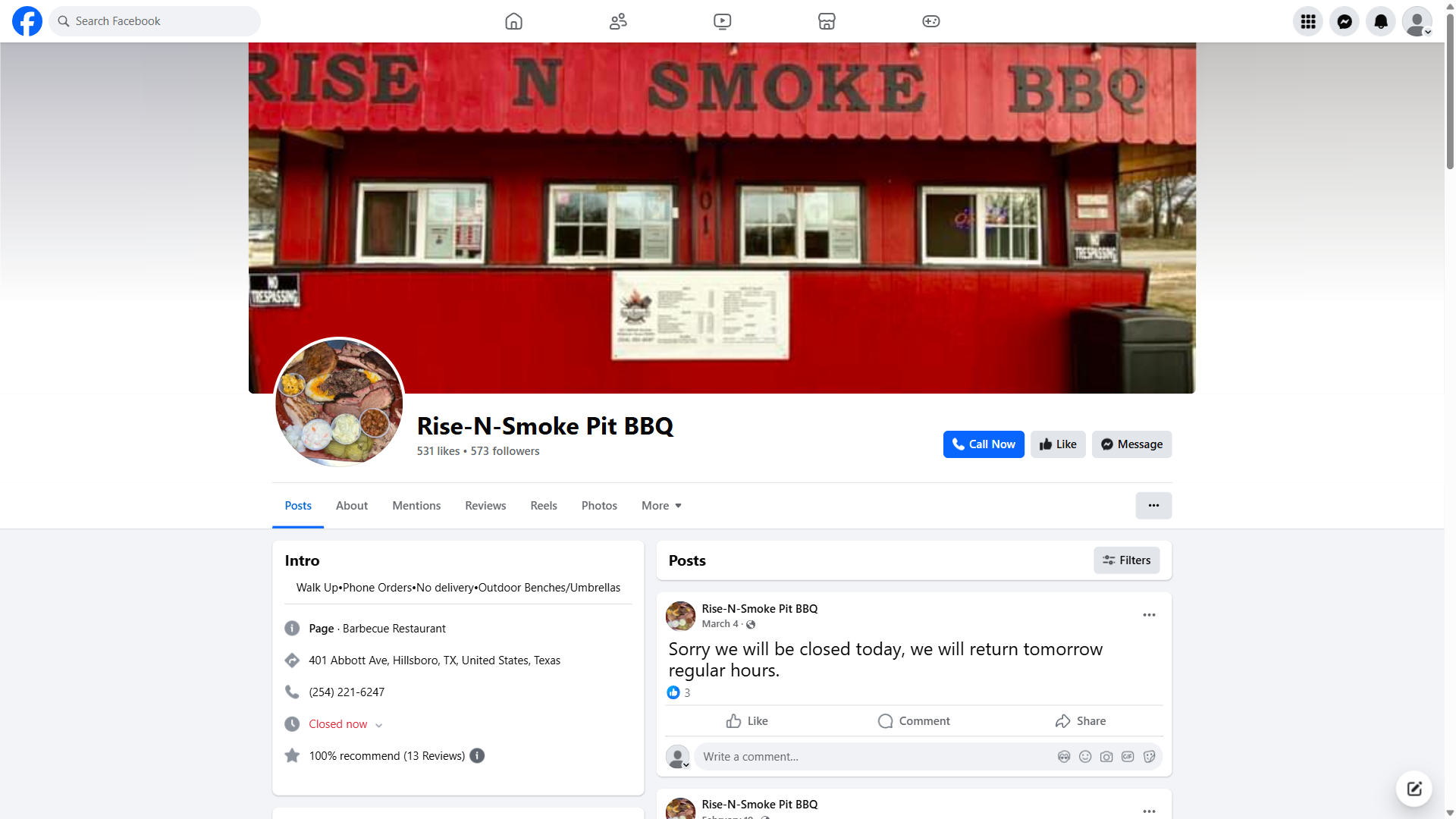The height and width of the screenshot is (819, 1456).
Task: Open the Facebook Home icon
Action: click(513, 21)
